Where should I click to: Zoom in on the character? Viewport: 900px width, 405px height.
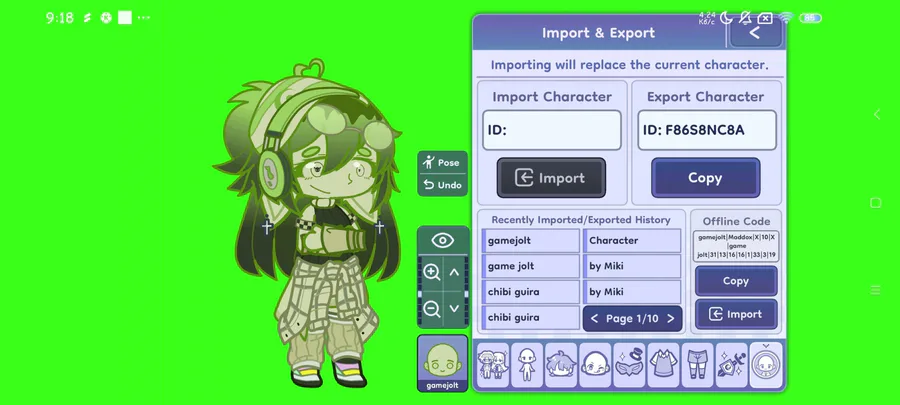coord(432,272)
